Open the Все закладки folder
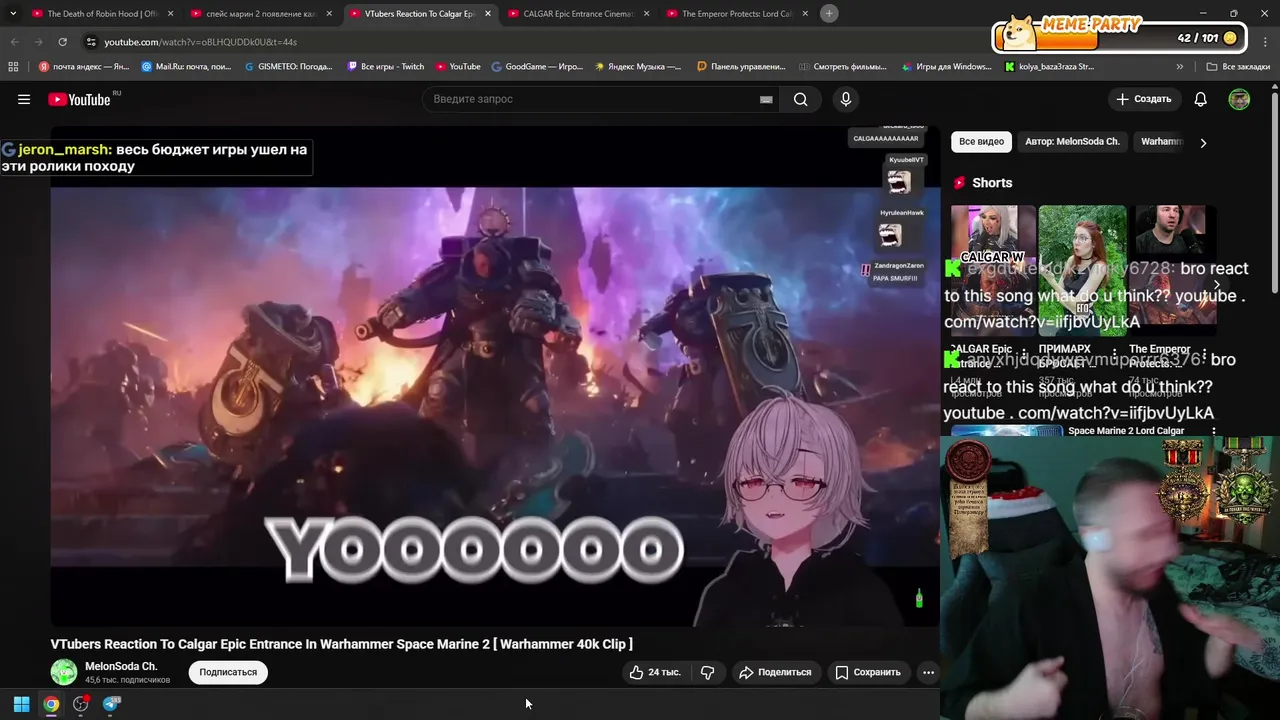Viewport: 1280px width, 720px height. point(1238,67)
